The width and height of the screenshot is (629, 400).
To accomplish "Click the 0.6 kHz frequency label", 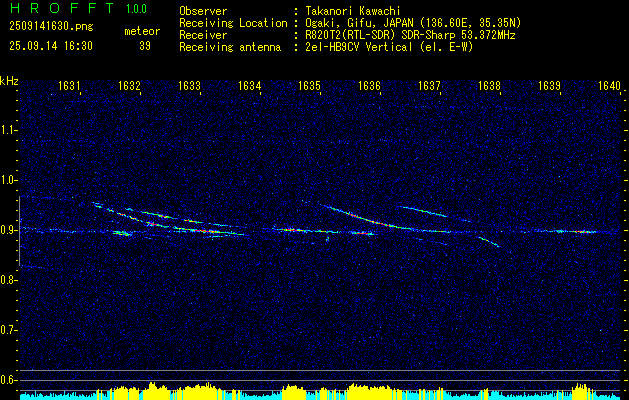I will click(x=8, y=380).
